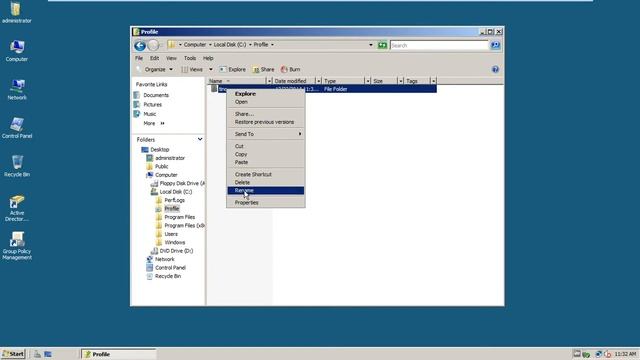Open Active Directory desktop shortcut
Screen dimensions: 640x360
[x=17, y=208]
